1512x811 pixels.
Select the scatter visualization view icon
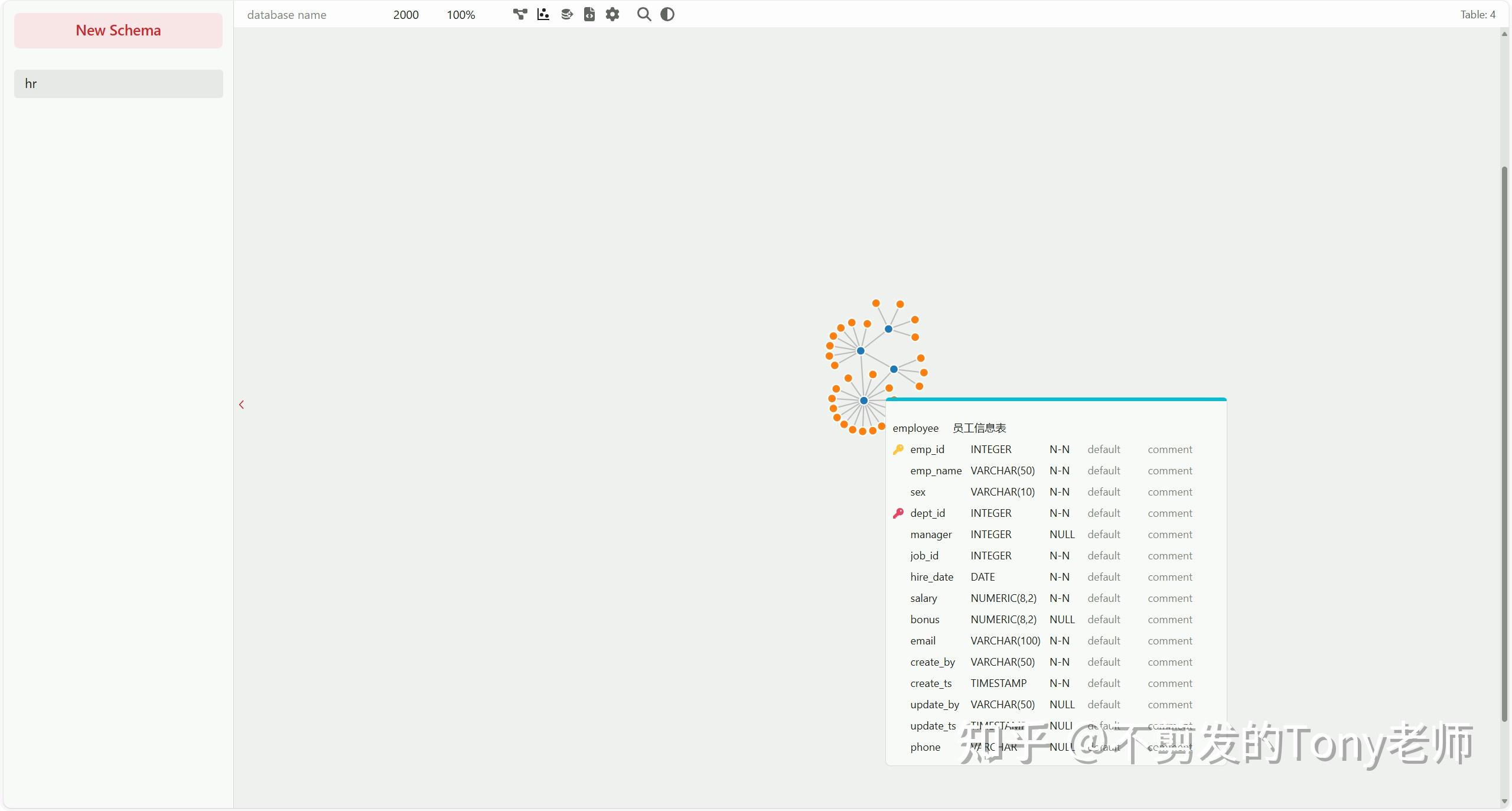[x=543, y=14]
